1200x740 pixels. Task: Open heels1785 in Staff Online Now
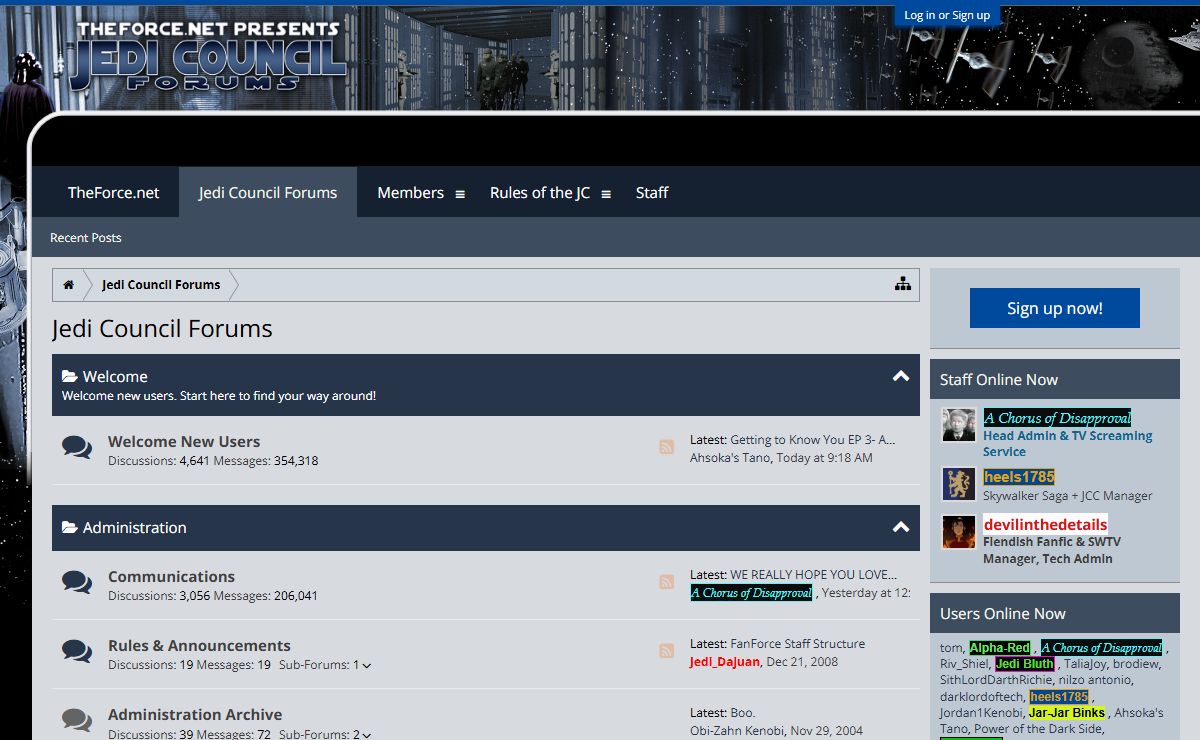pos(1019,476)
